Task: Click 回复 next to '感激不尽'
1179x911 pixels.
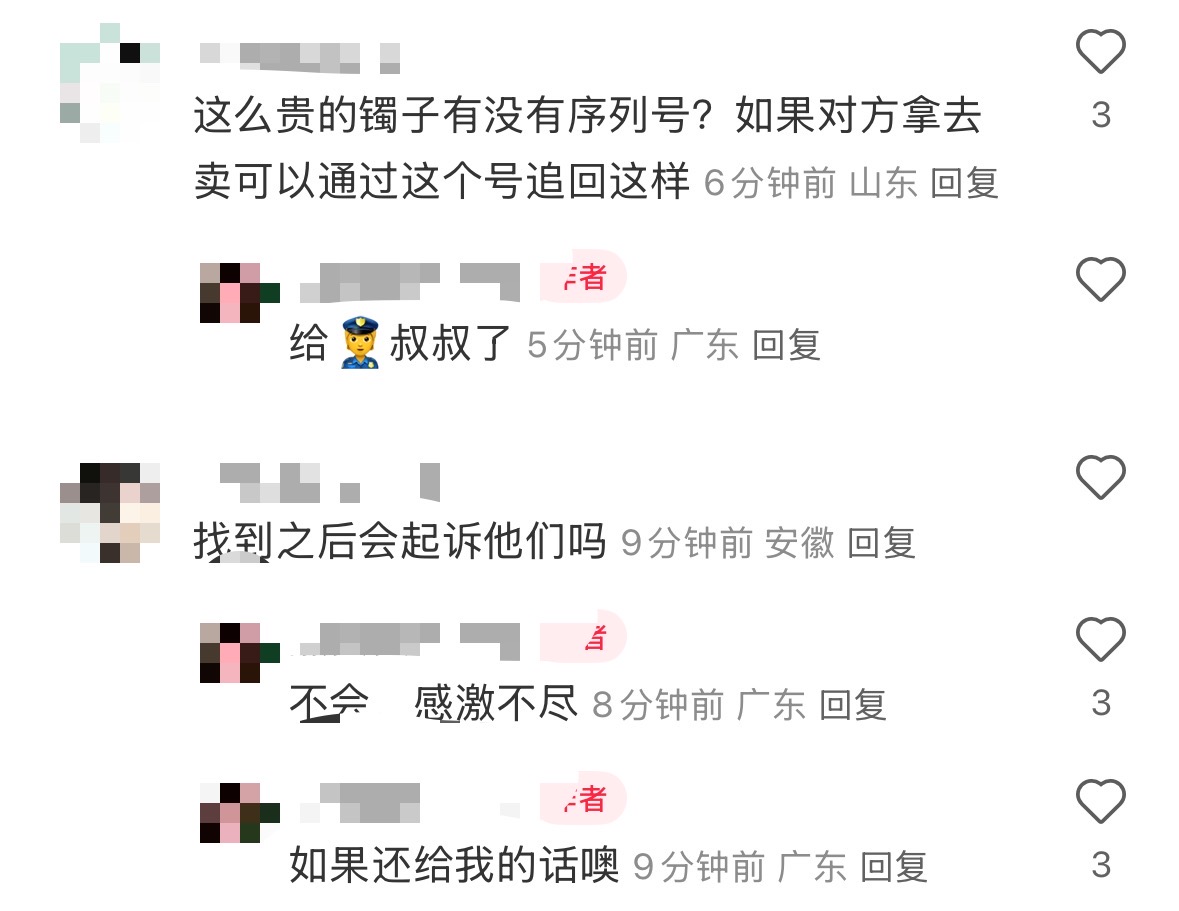Action: point(853,705)
